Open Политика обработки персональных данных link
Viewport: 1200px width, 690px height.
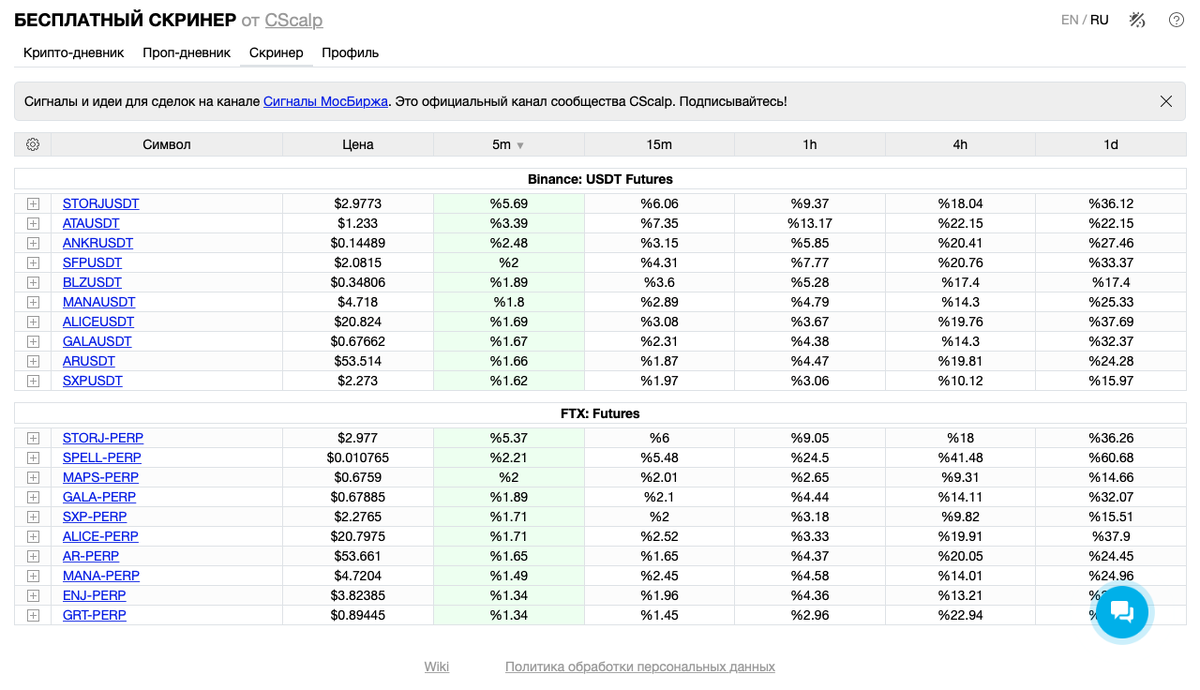640,667
